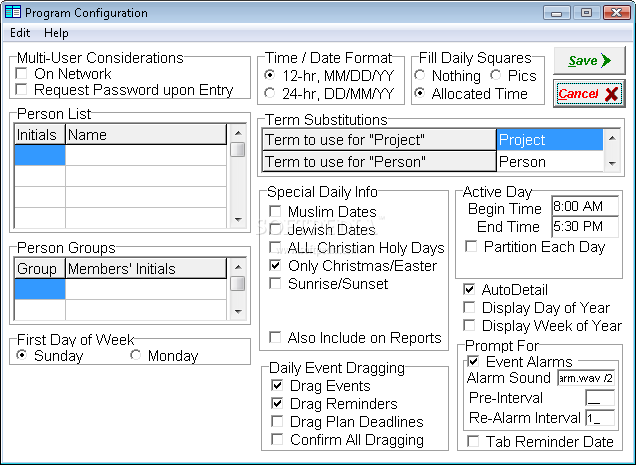Click the Cancel button
The height and width of the screenshot is (465, 636).
pos(589,94)
